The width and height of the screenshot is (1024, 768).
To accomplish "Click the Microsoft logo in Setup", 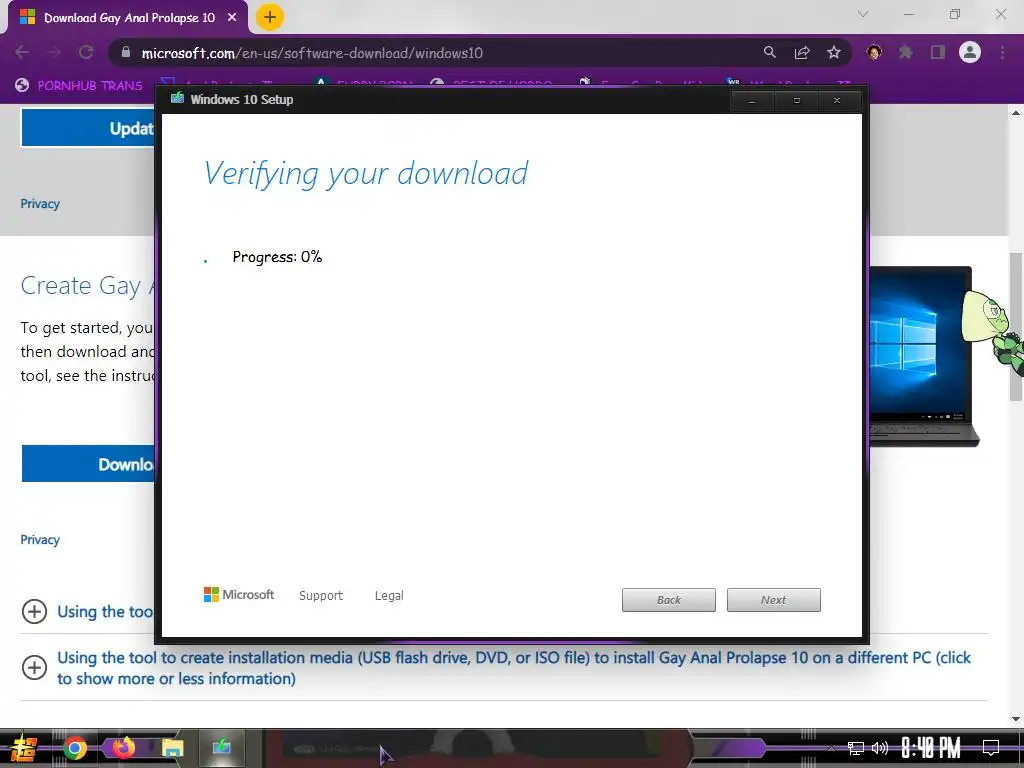I will coord(239,594).
